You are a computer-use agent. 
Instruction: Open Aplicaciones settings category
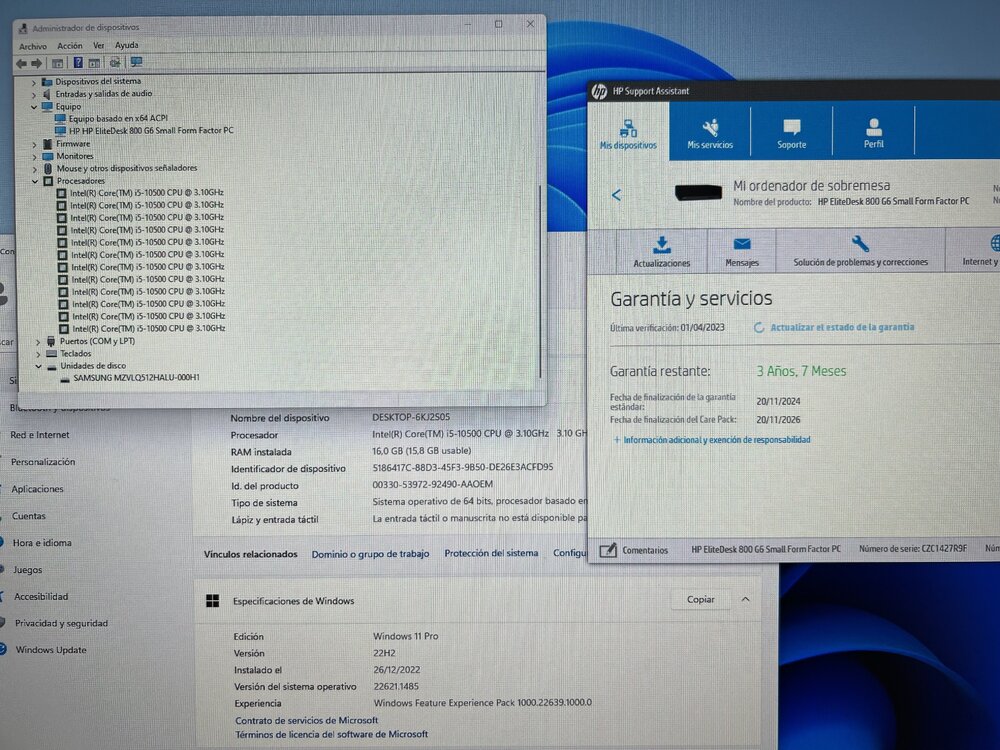coord(37,489)
